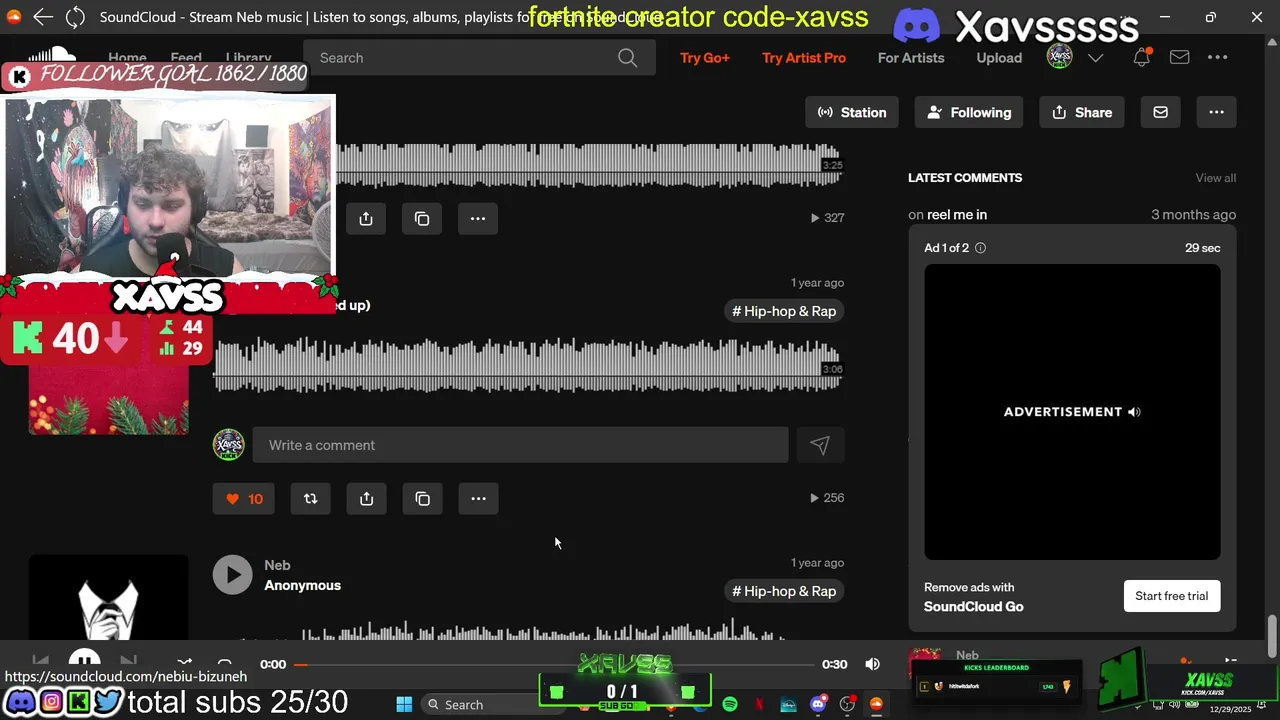
Task: Toggle the advertisement sound icon
Action: click(x=1134, y=412)
